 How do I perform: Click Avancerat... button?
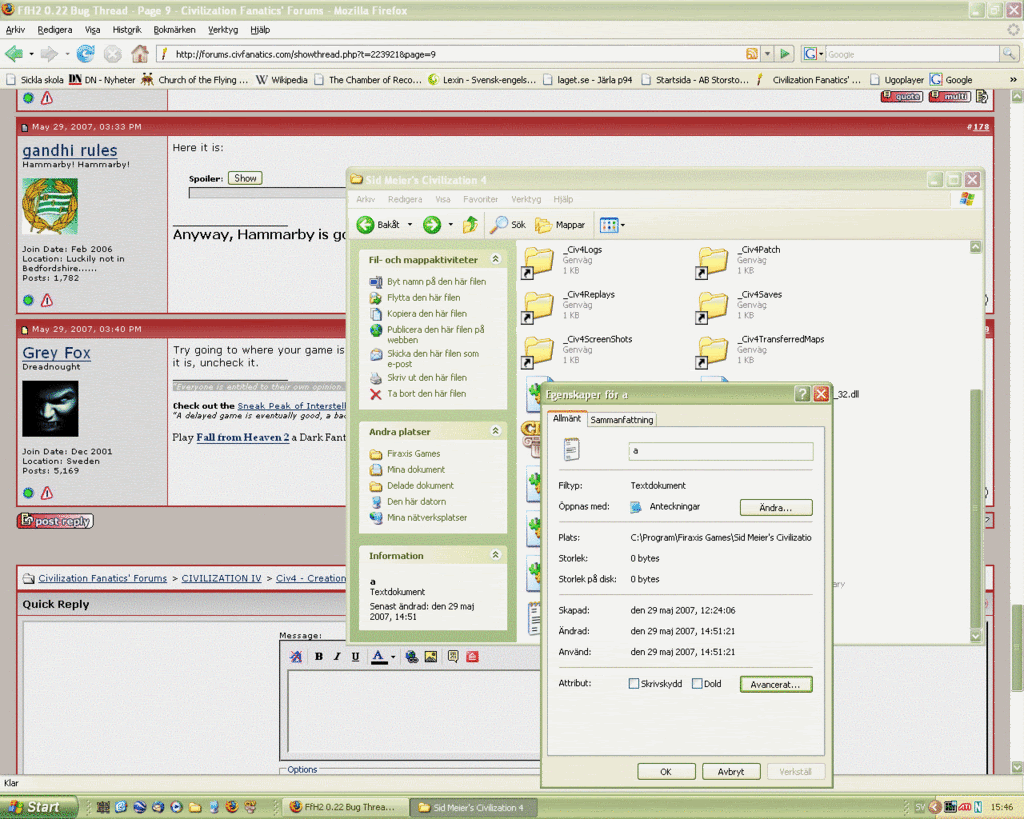(776, 684)
